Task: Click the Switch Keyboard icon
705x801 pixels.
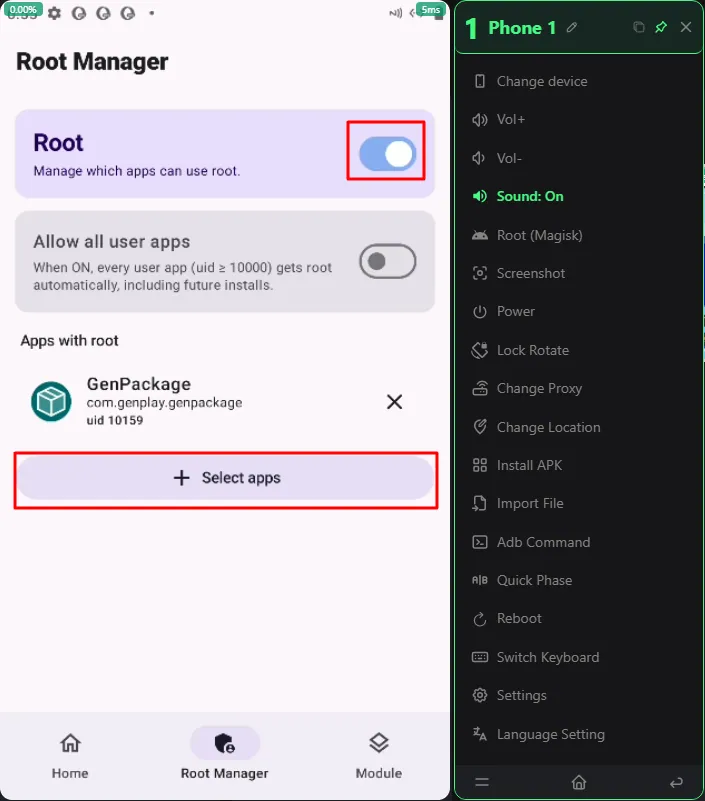Action: point(480,657)
